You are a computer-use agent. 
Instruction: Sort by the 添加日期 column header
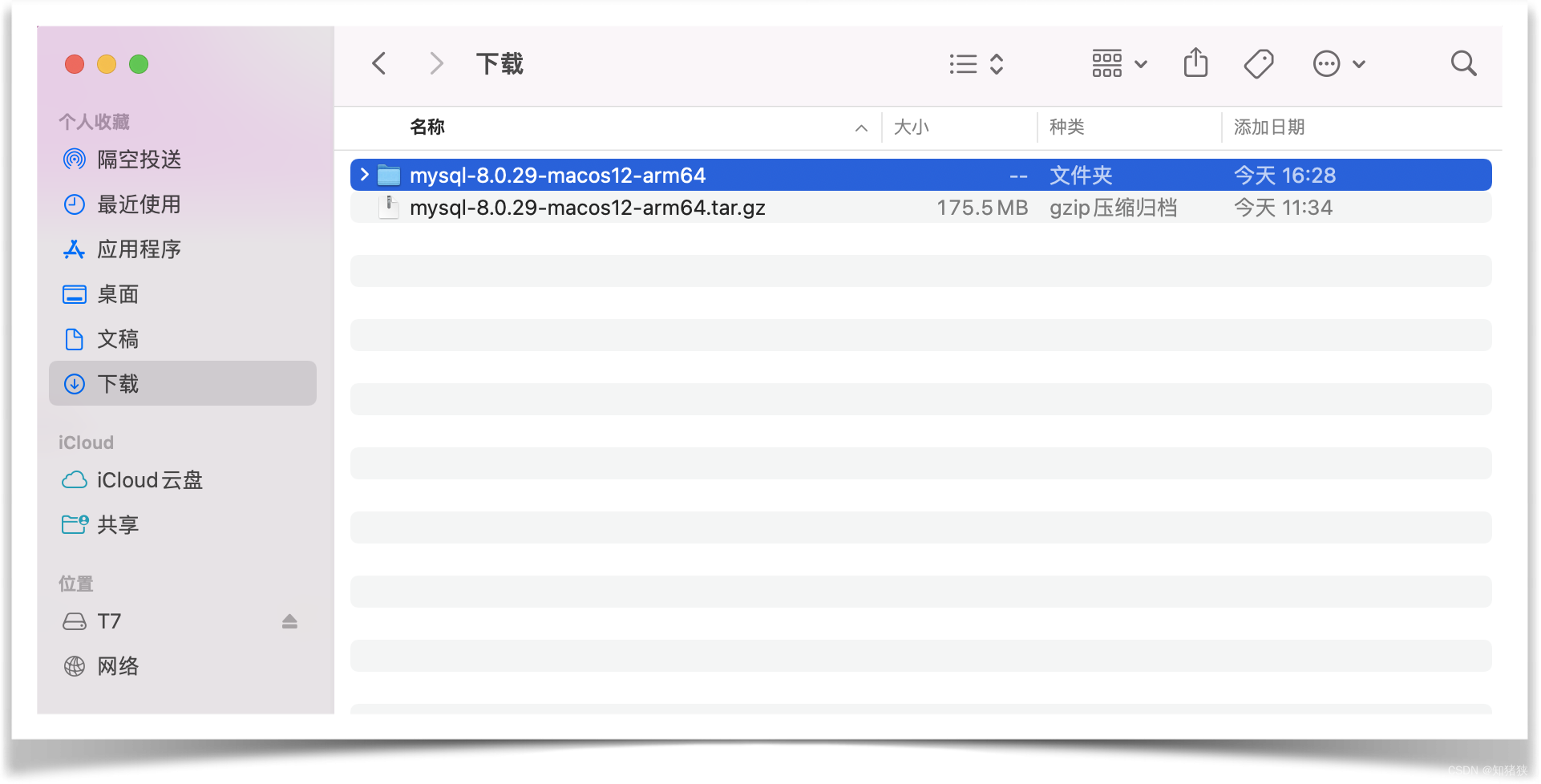[x=1268, y=127]
